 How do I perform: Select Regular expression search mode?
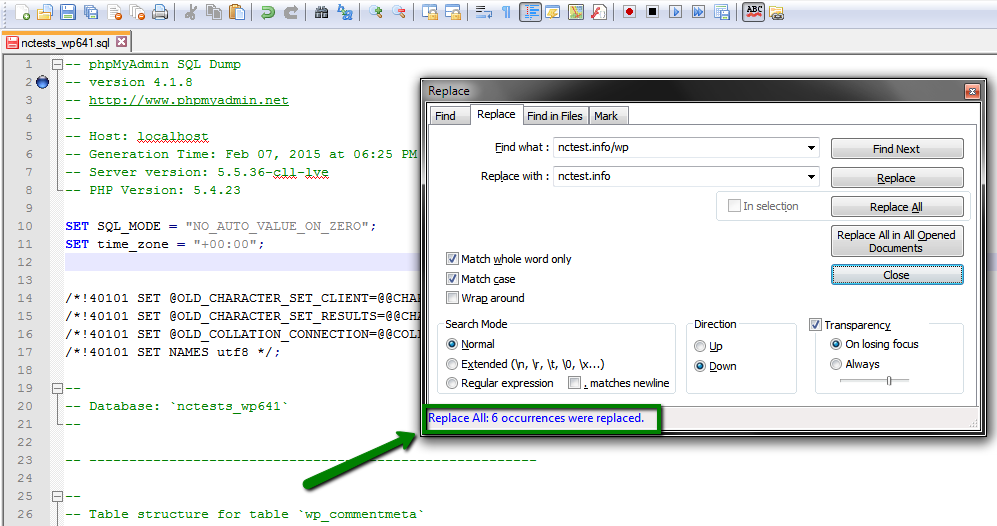(x=453, y=383)
